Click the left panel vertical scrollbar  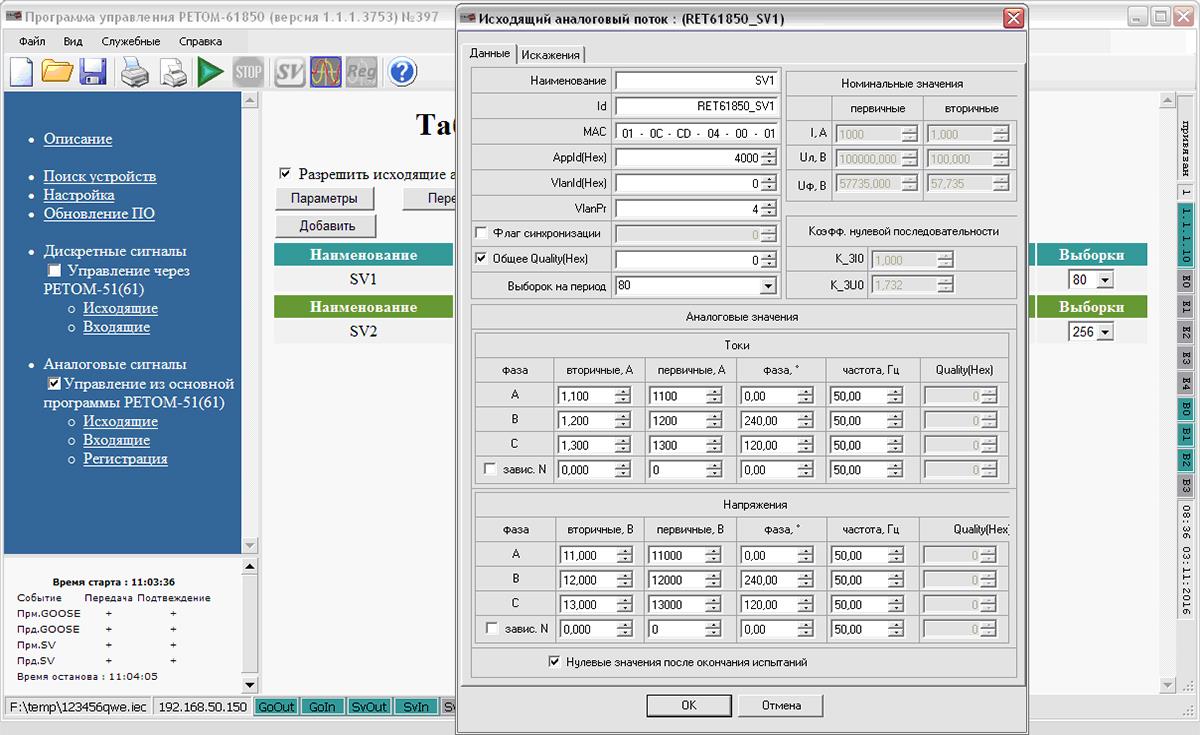click(249, 323)
